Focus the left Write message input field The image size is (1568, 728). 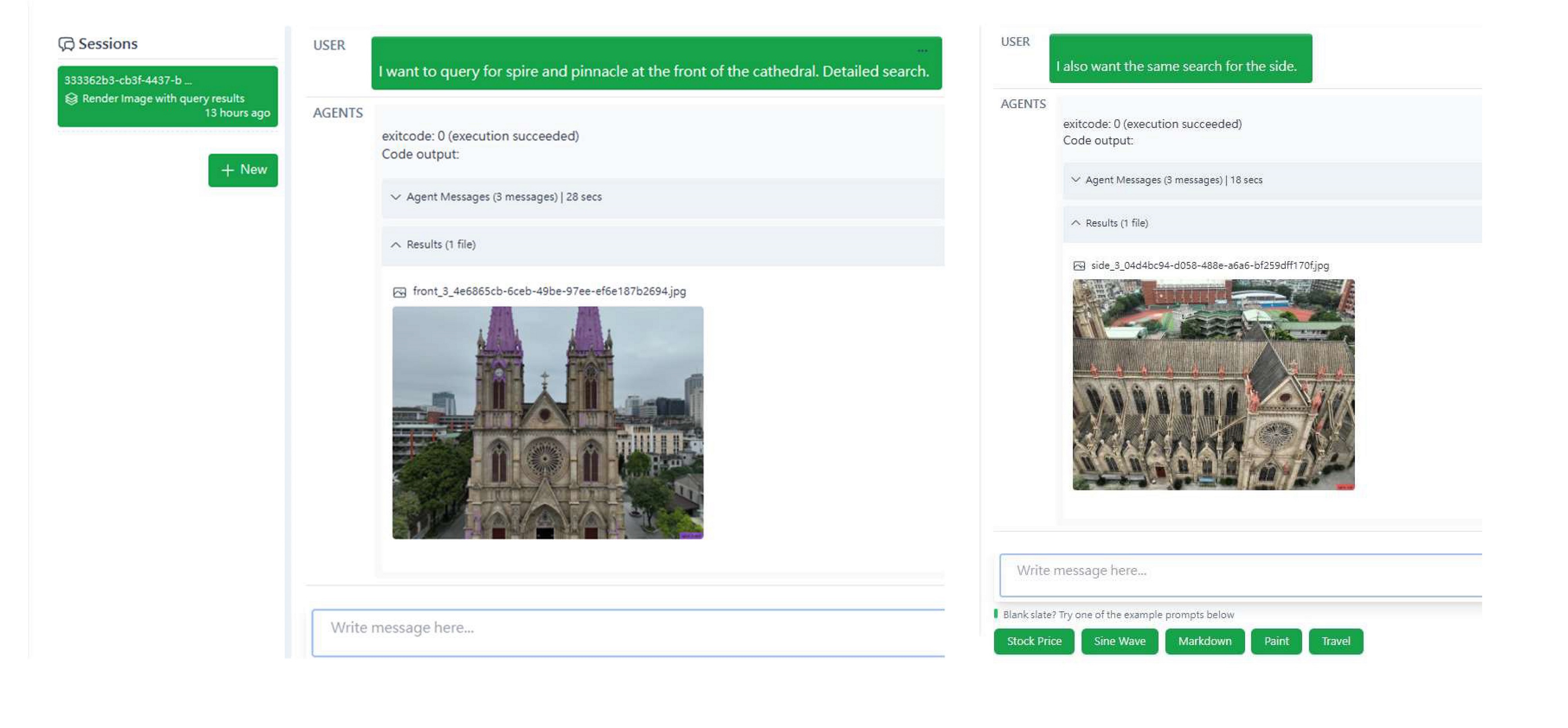point(627,633)
